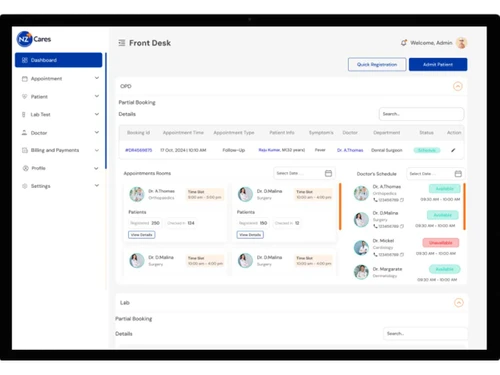Click Doctor's Schedule Select Date field
Viewport: 500px width, 375px height.
pyautogui.click(x=435, y=174)
